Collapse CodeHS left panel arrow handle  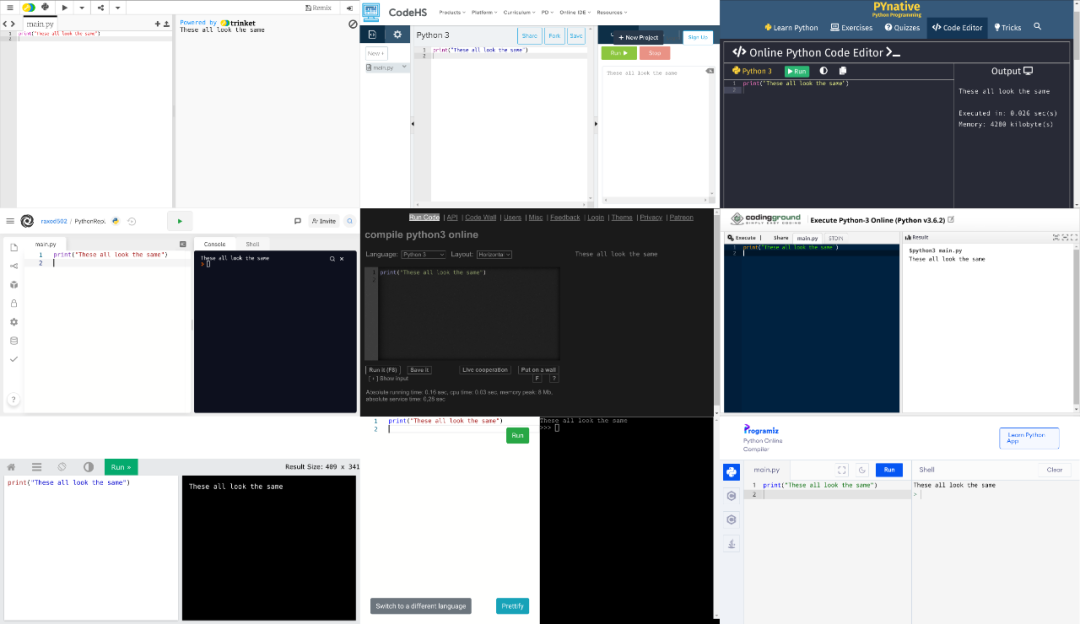tap(413, 124)
